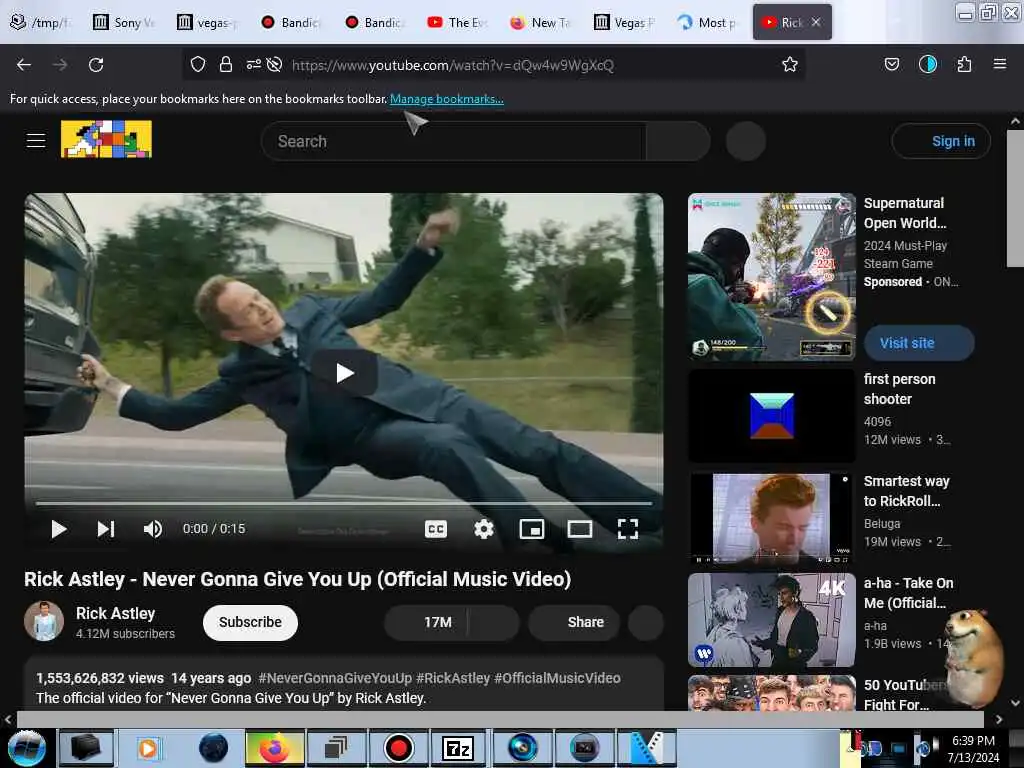Switch to the vegas- browser tab
Image resolution: width=1024 pixels, height=768 pixels.
(x=208, y=22)
